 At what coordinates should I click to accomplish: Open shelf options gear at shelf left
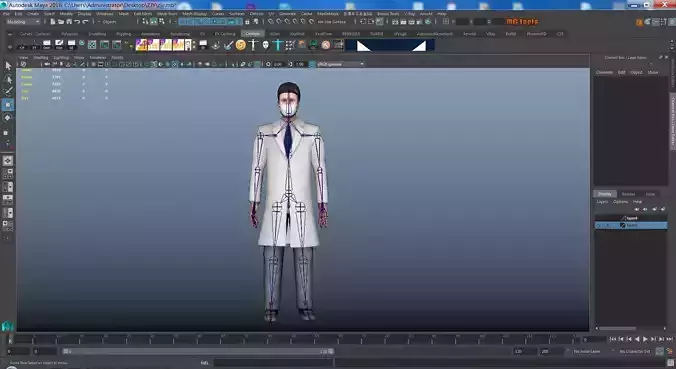[x=9, y=46]
